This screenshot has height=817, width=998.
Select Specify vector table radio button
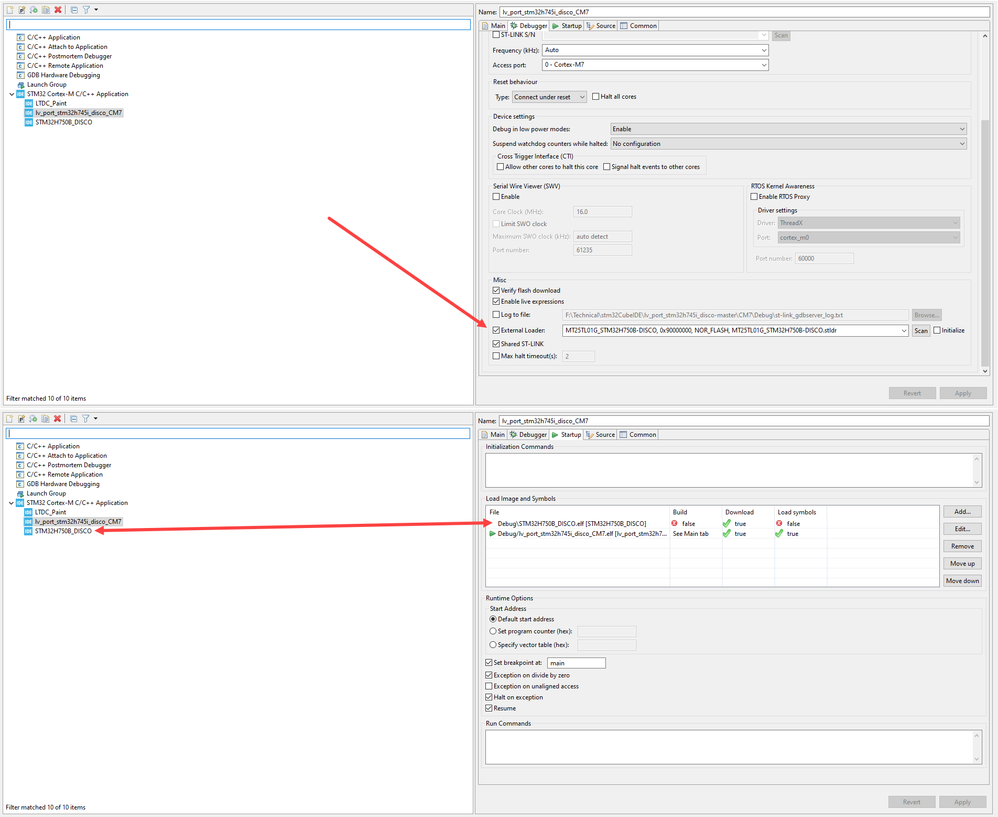[x=493, y=645]
